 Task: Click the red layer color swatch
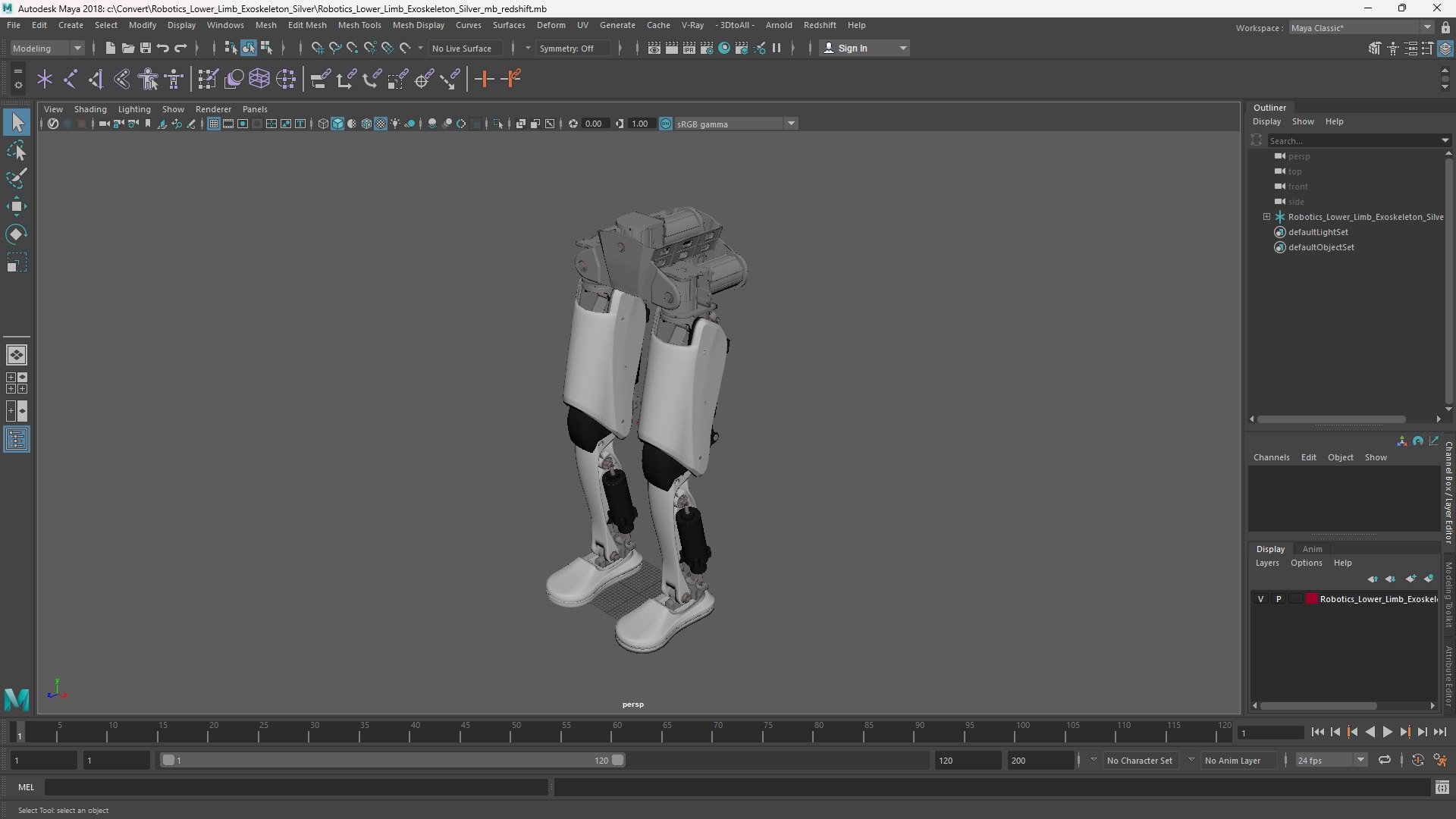click(x=1311, y=599)
